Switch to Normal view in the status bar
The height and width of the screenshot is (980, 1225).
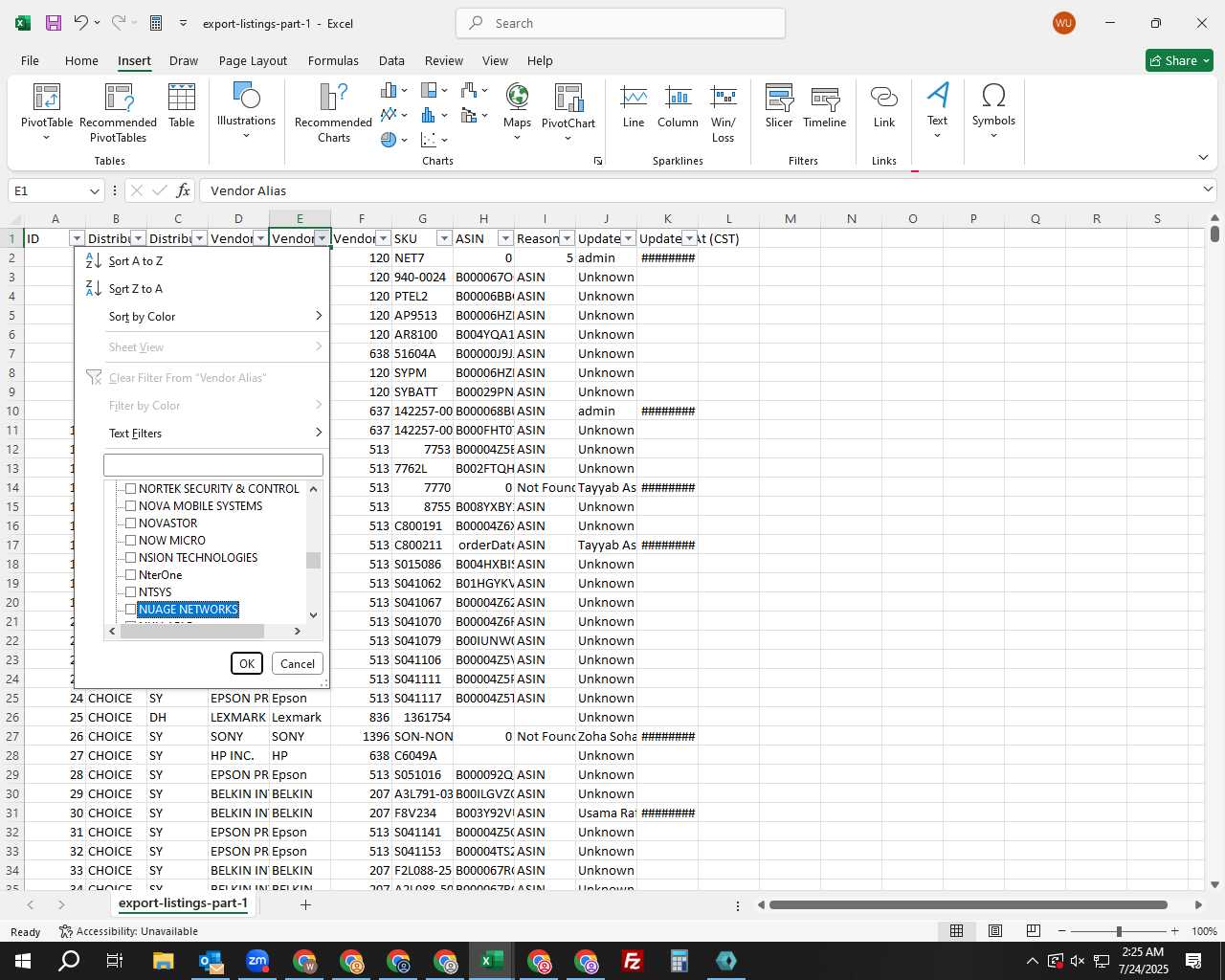956,931
